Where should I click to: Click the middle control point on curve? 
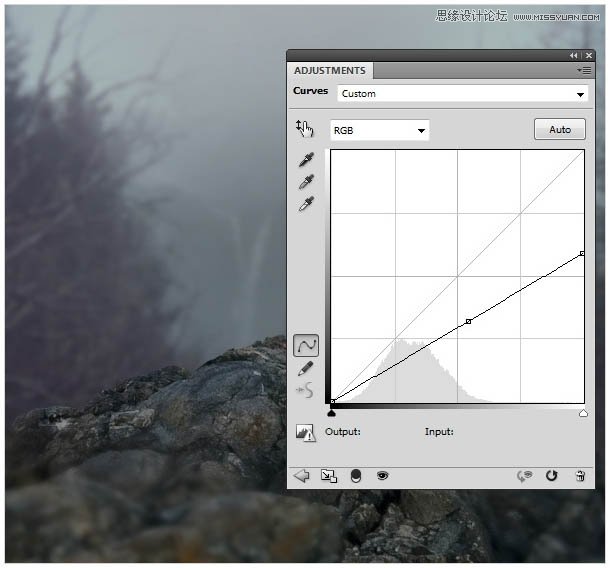click(468, 322)
